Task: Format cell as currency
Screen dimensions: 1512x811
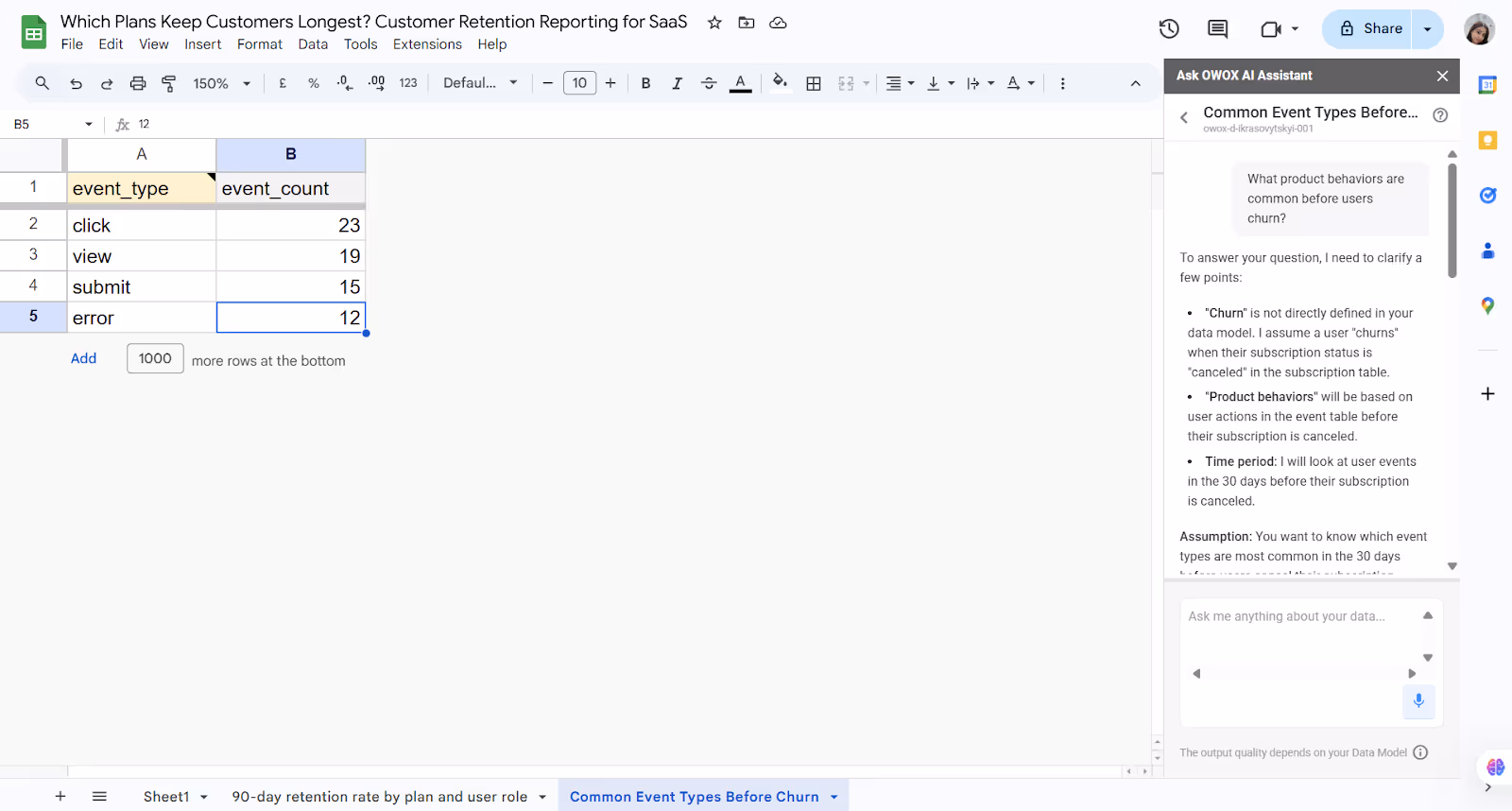Action: pos(283,83)
